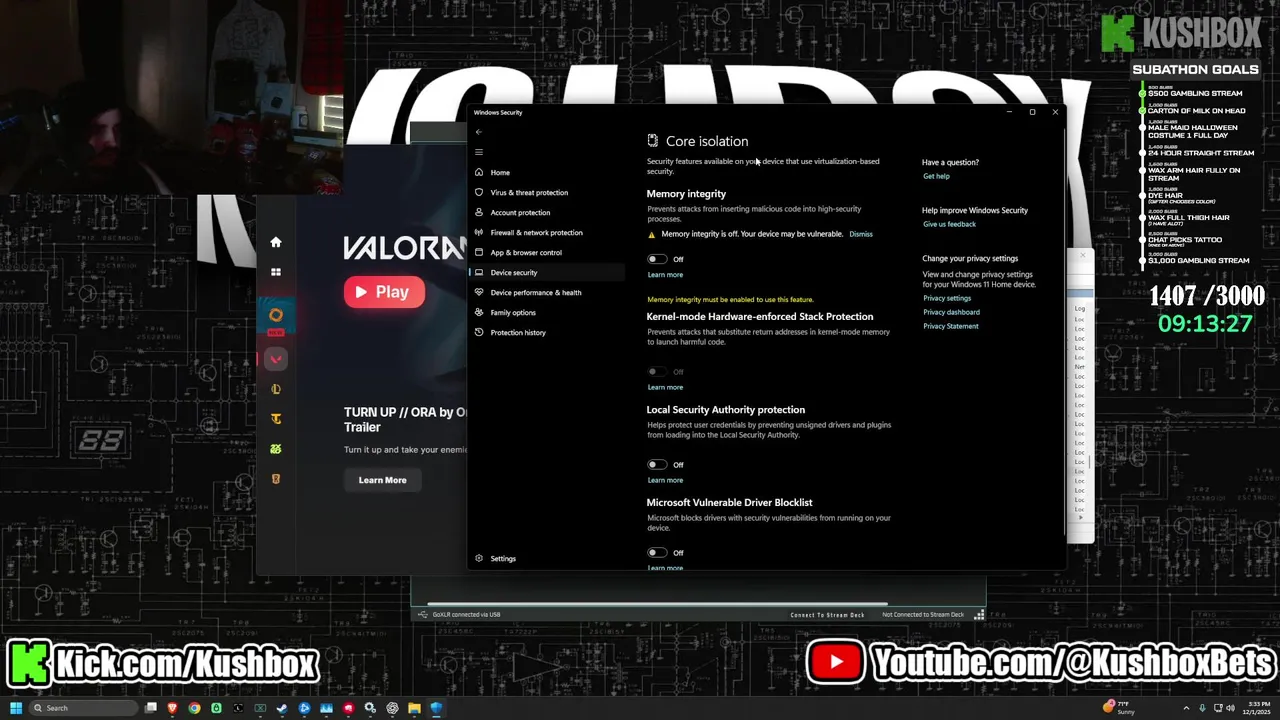Click Home icon in Riot Client sidebar
The width and height of the screenshot is (1280, 720).
pos(276,242)
